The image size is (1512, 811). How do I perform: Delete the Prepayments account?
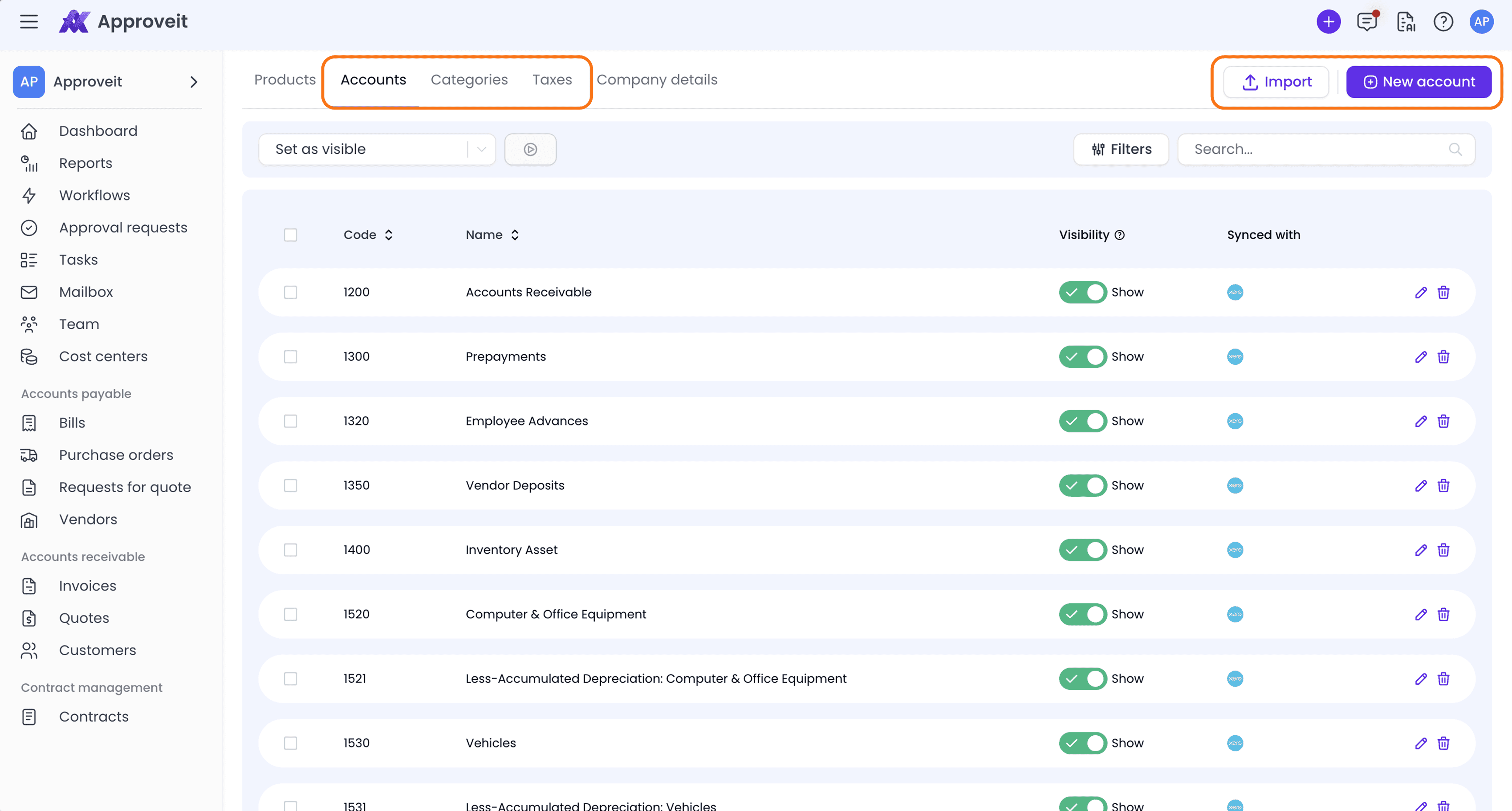1443,356
